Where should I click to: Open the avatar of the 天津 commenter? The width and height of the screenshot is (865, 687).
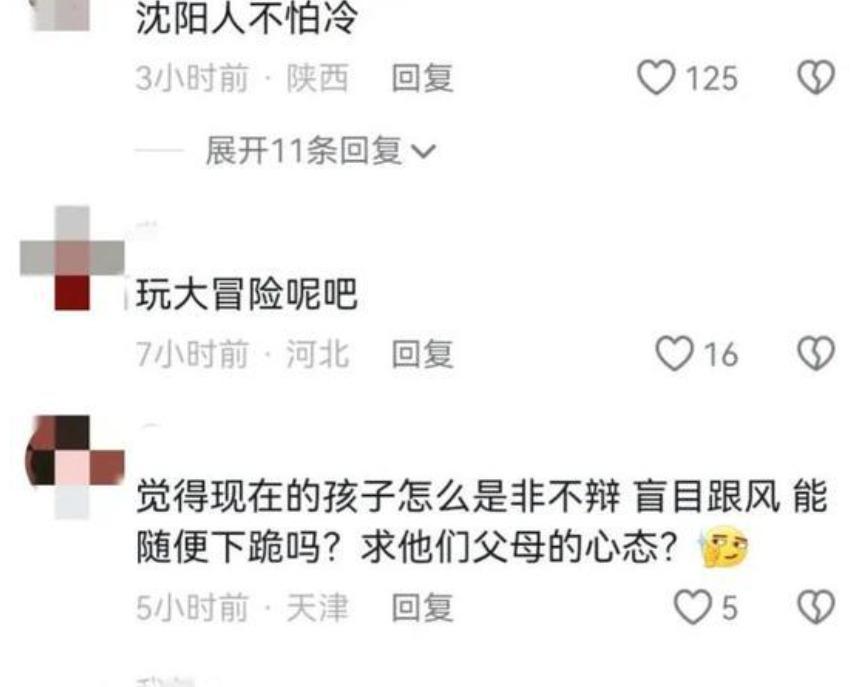click(75, 467)
